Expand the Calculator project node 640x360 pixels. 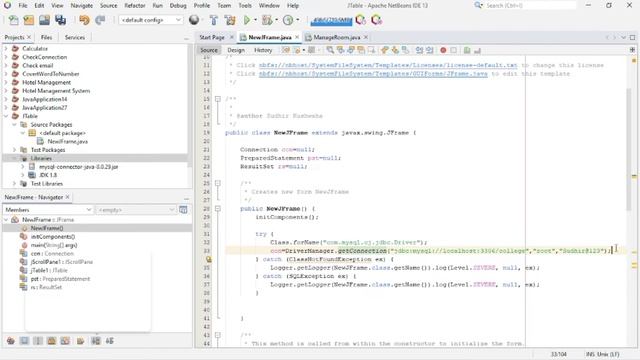[x=6, y=49]
